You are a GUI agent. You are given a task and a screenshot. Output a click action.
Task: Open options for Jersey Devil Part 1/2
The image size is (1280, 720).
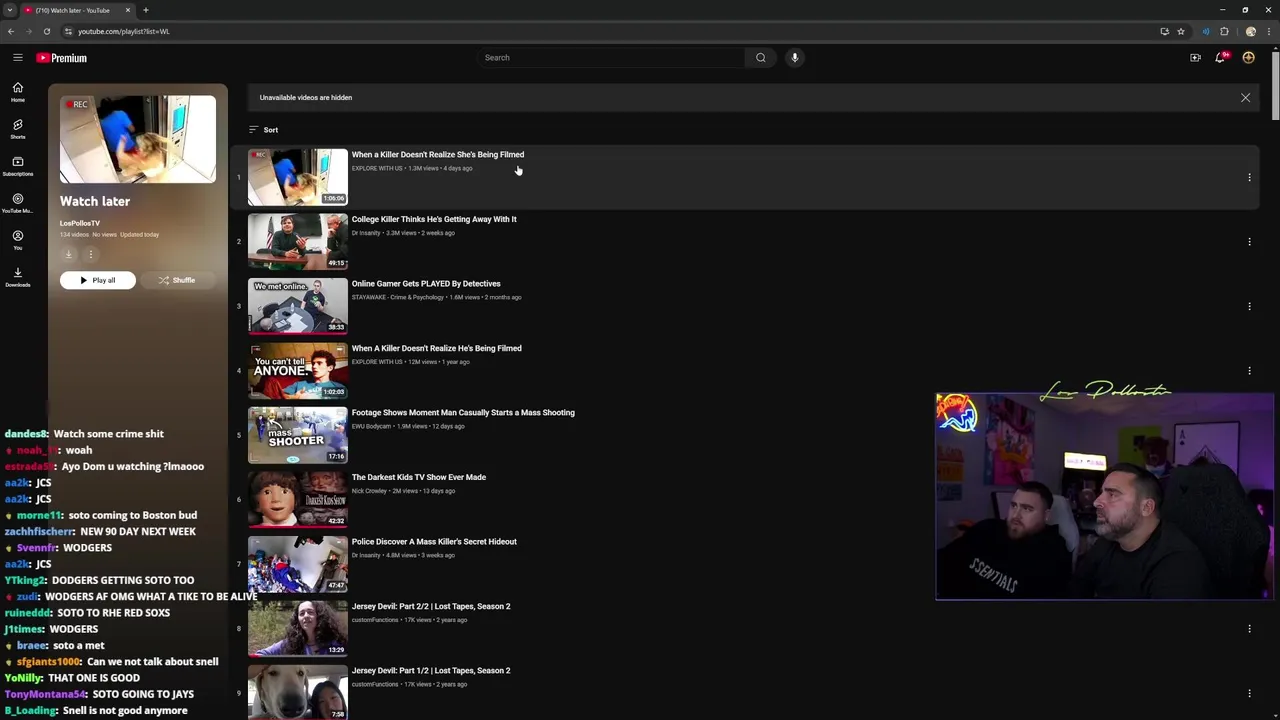[x=1249, y=693]
